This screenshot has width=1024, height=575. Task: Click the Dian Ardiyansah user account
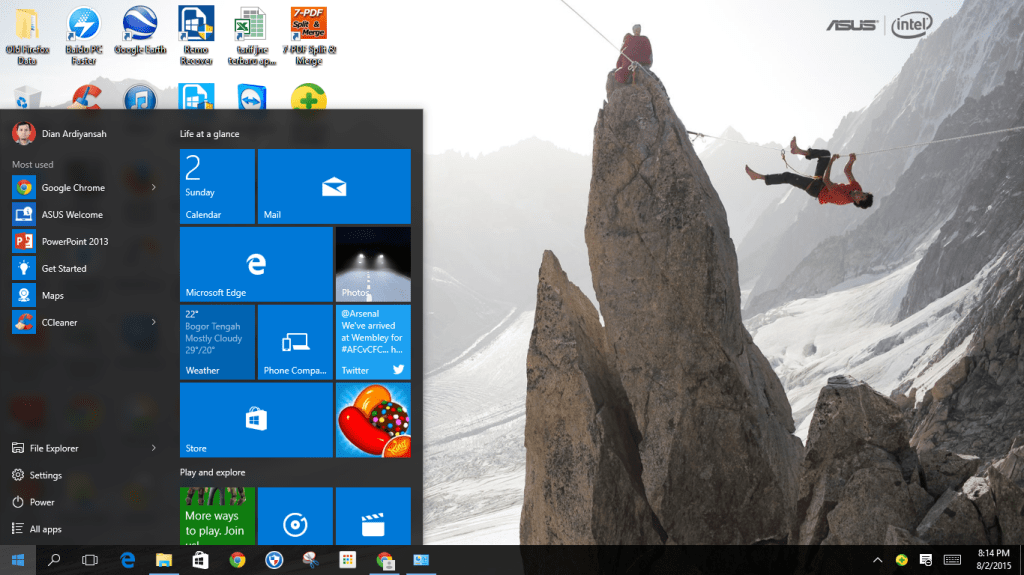point(59,133)
